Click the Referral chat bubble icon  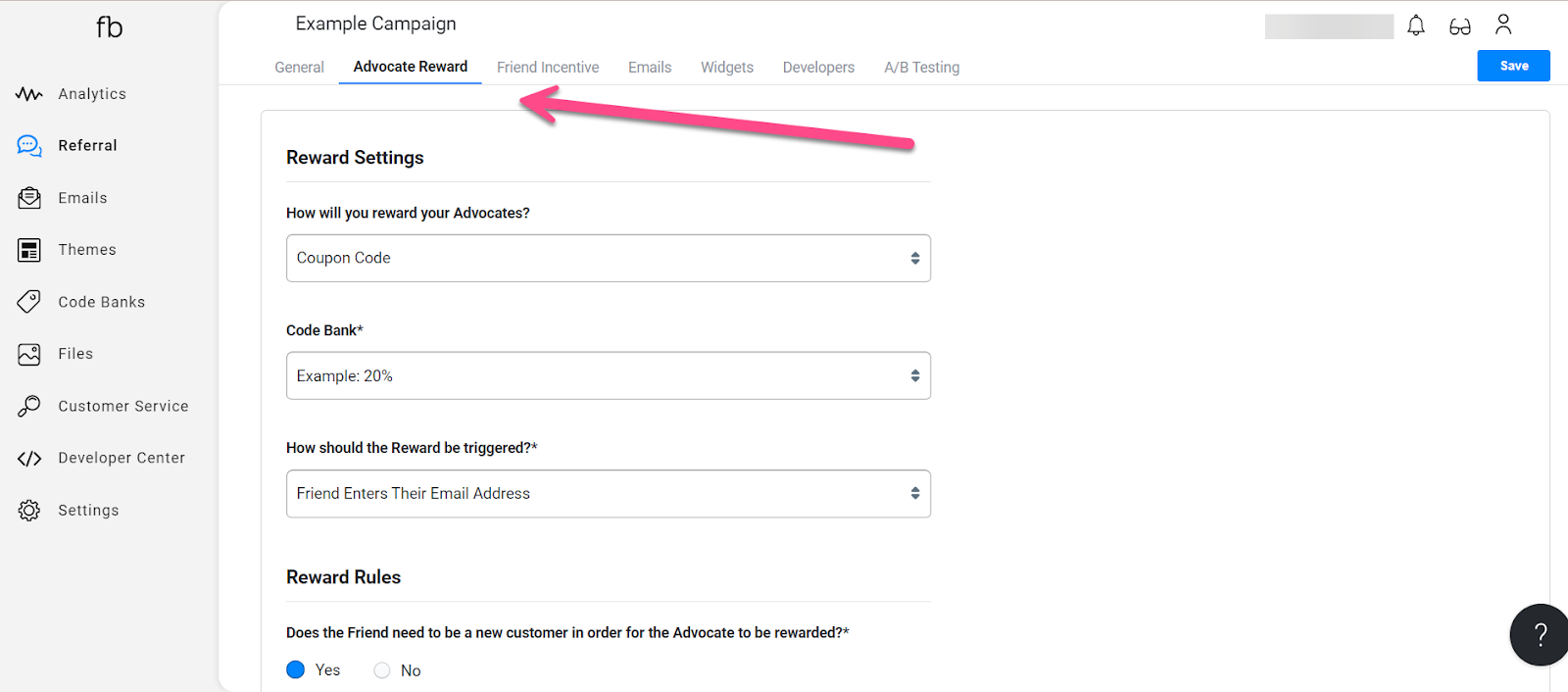[29, 146]
